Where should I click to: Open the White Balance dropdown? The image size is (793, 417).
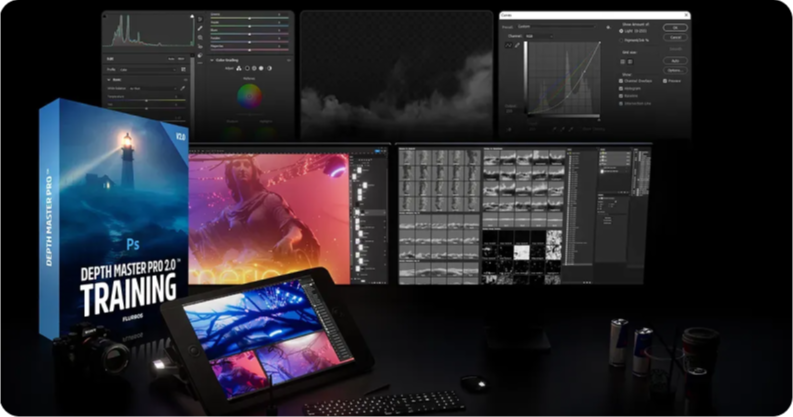click(x=153, y=88)
